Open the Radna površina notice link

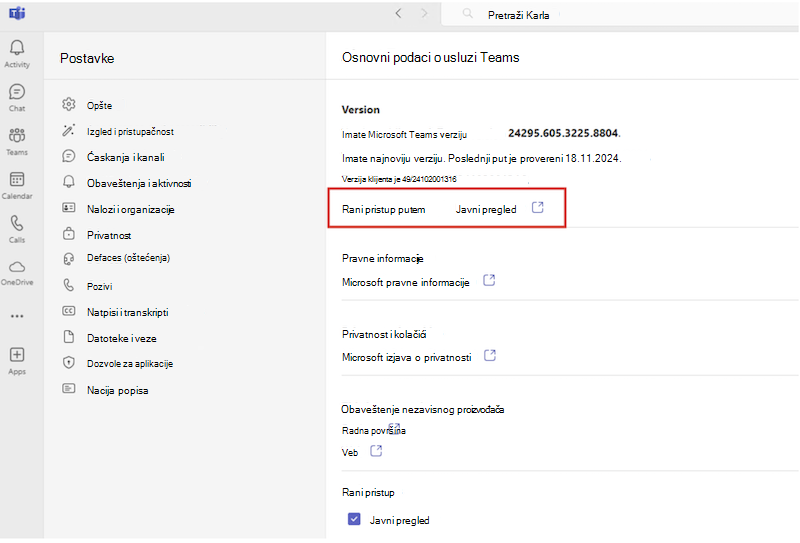[373, 431]
